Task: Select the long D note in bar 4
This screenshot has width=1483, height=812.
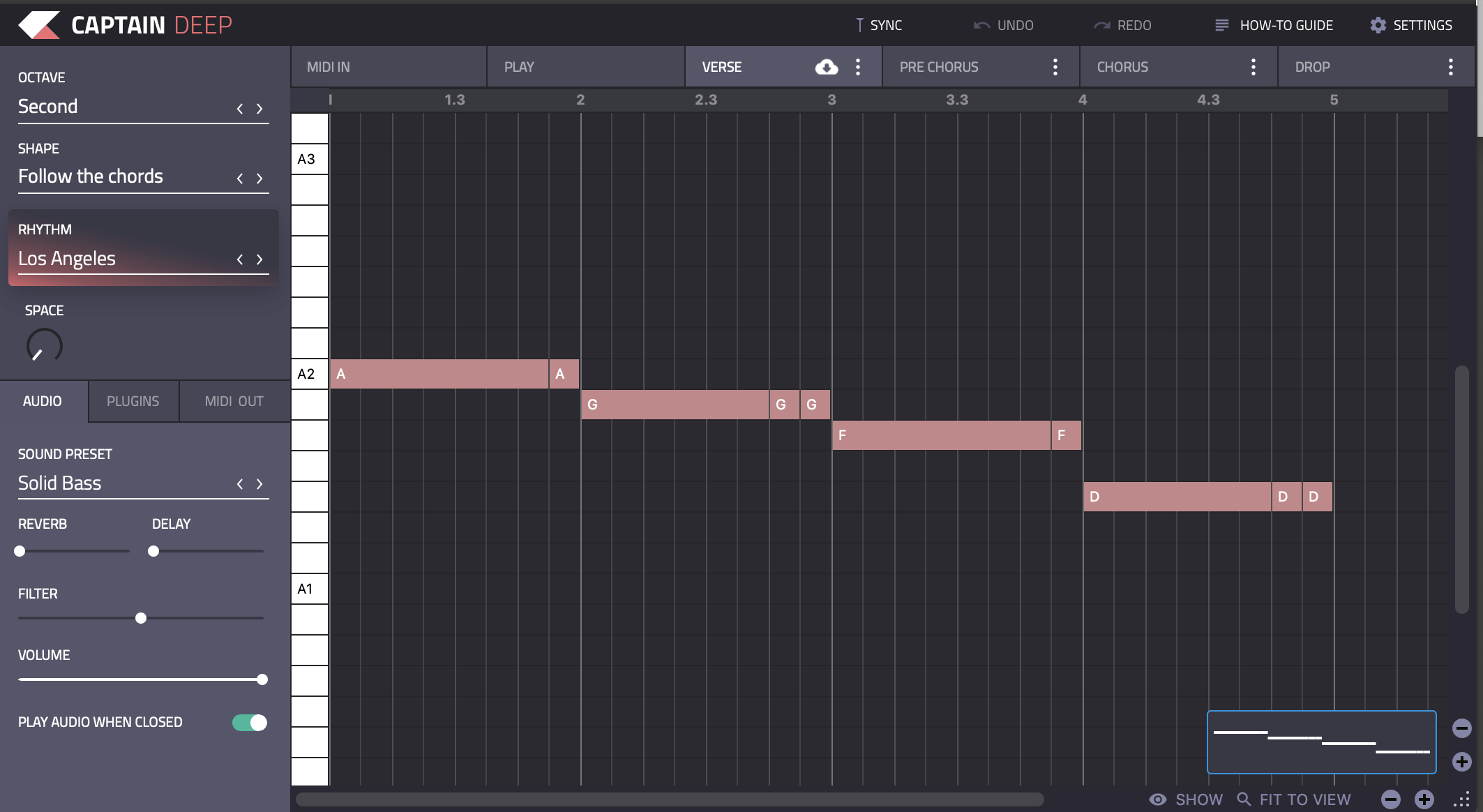Action: coord(1177,497)
